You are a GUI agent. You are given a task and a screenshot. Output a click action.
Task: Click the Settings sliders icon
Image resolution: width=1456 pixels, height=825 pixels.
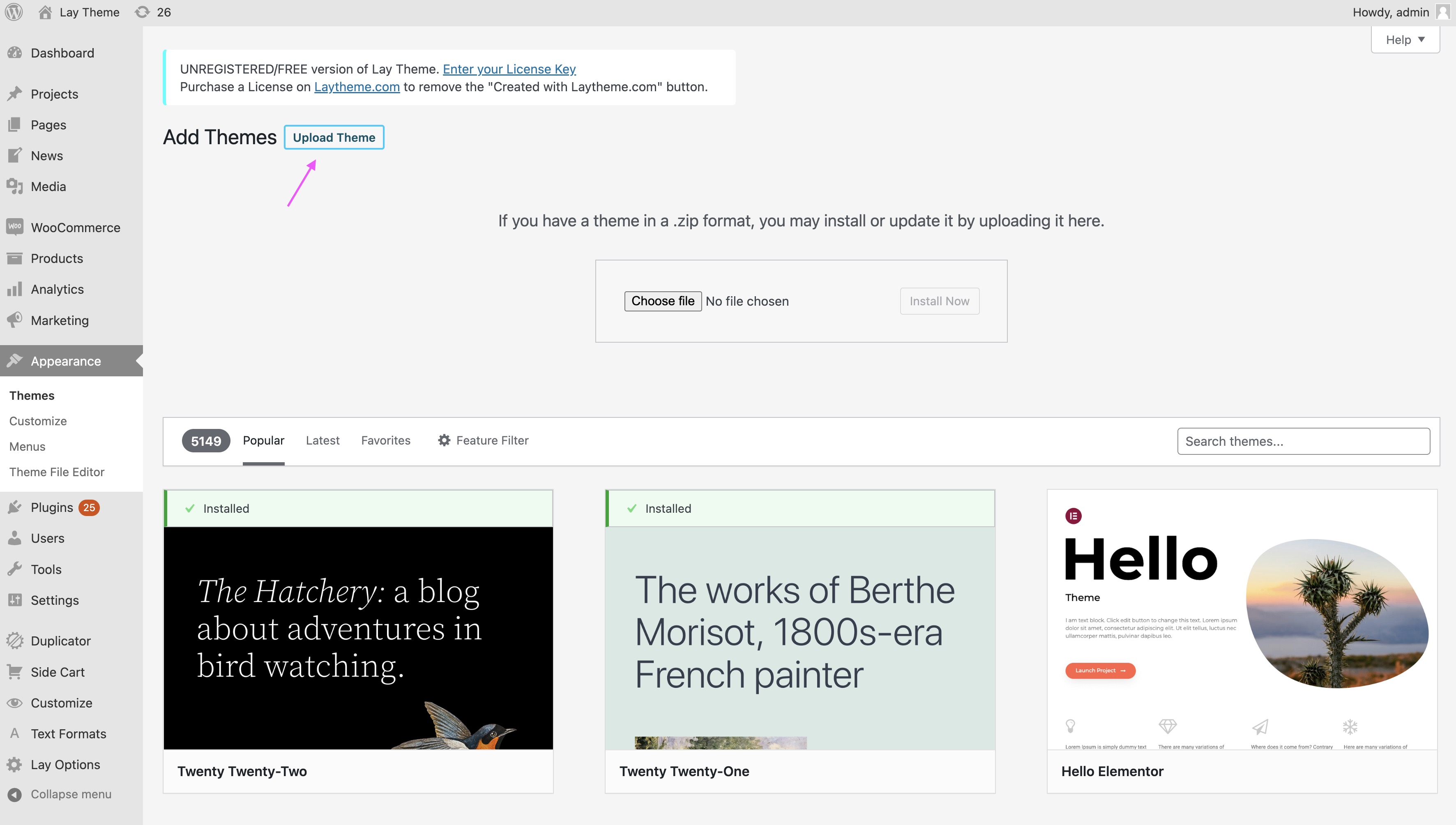tap(15, 600)
